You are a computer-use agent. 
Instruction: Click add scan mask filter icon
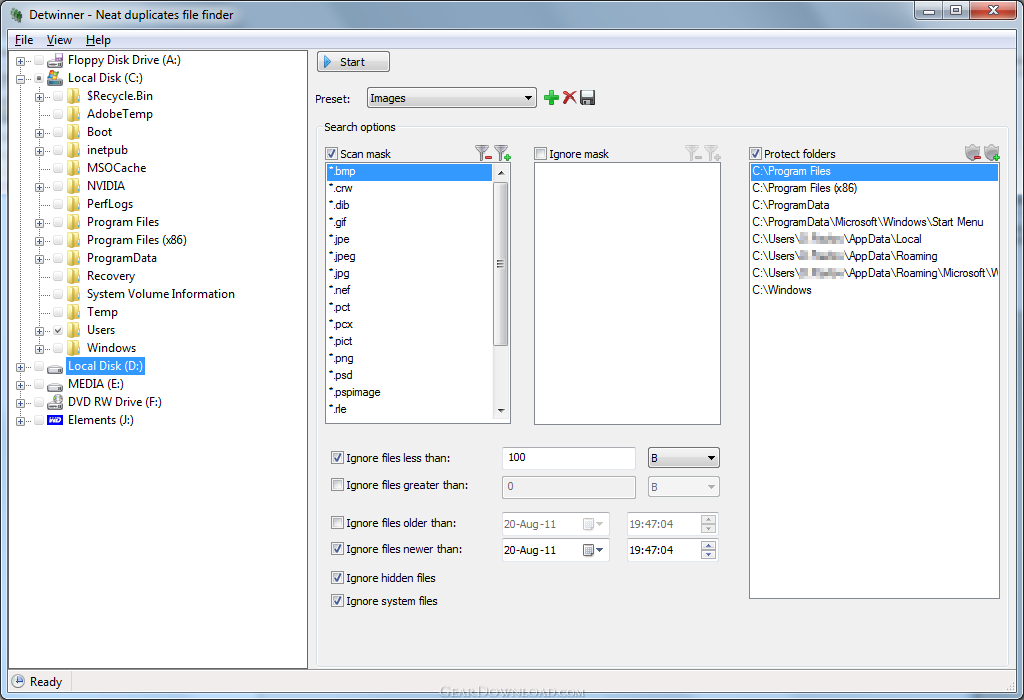[x=501, y=153]
